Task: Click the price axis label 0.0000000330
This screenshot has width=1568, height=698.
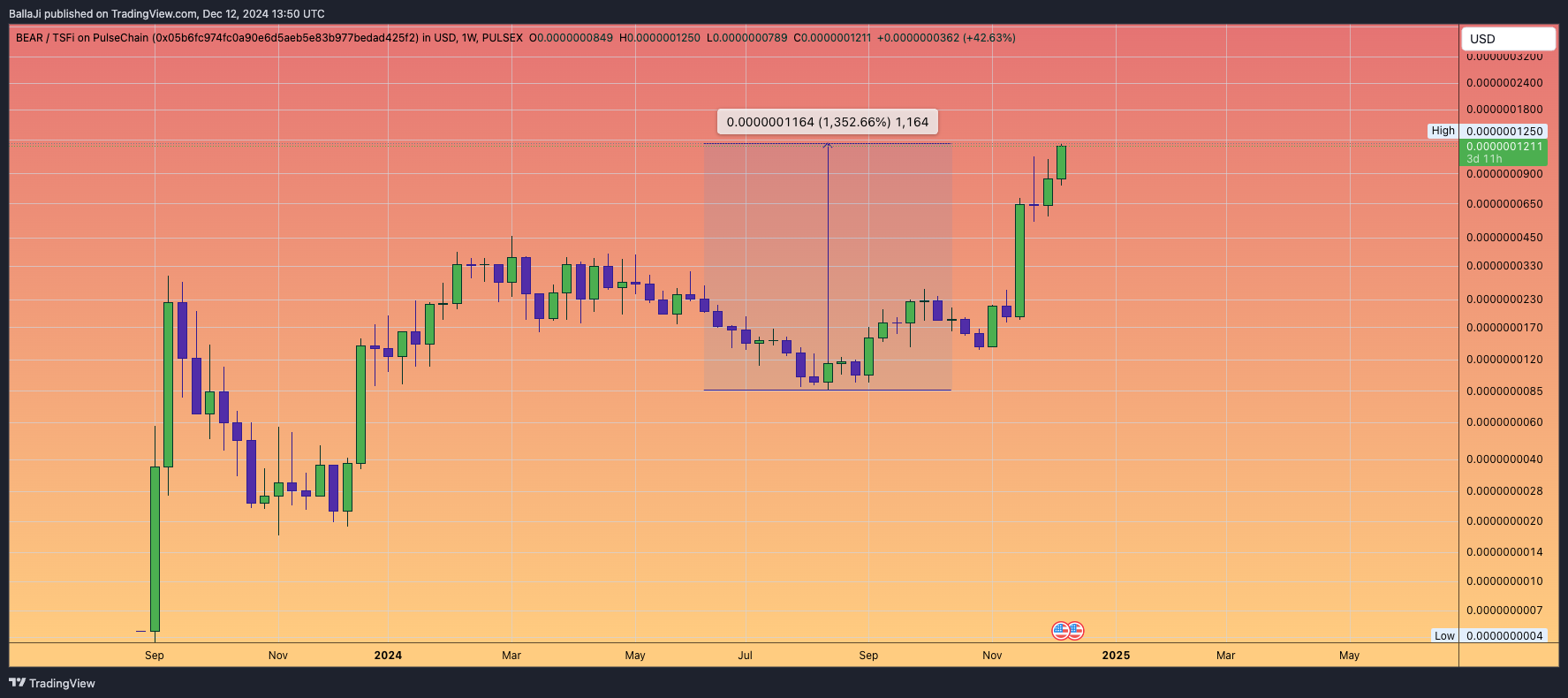Action: (1504, 266)
